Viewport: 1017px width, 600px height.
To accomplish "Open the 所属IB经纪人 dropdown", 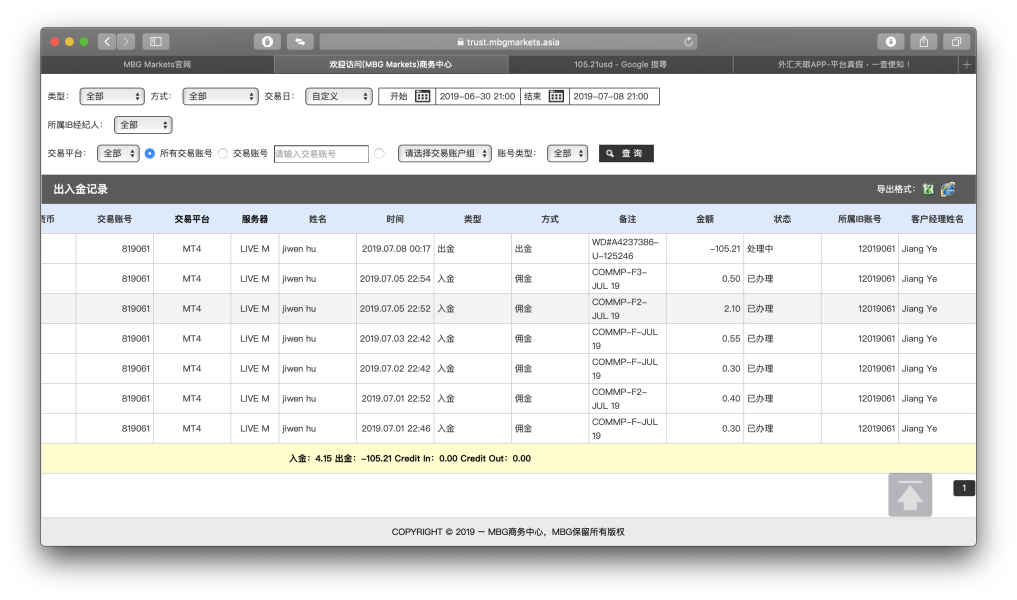I will 143,125.
